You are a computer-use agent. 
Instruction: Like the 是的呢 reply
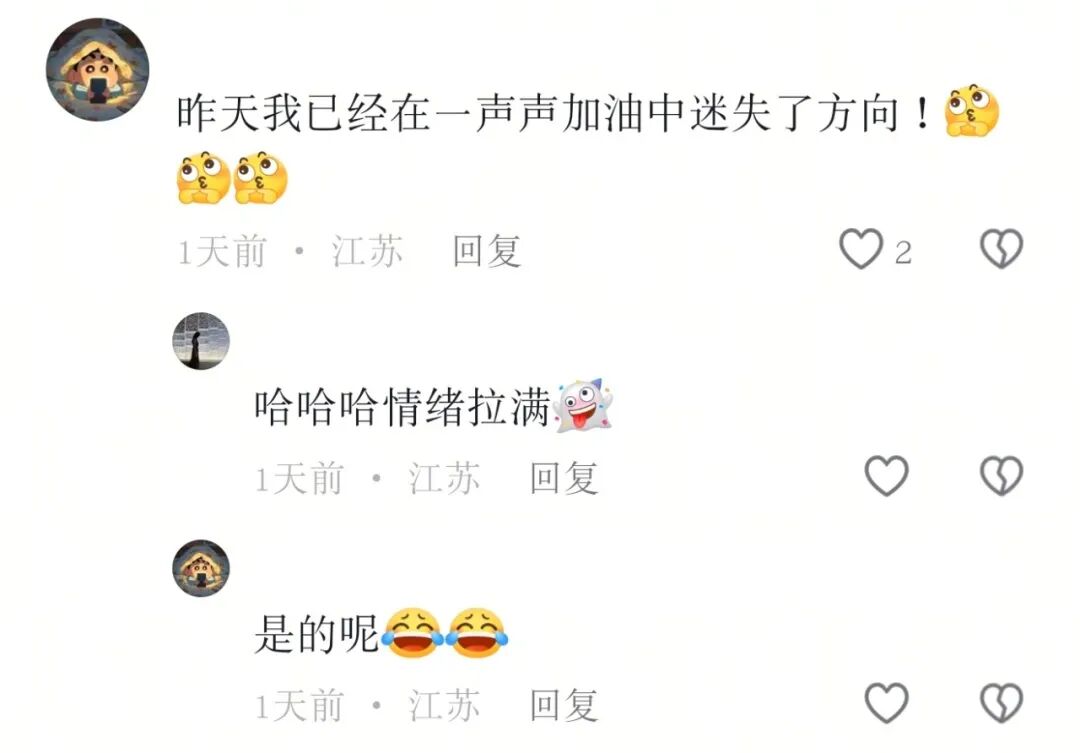[886, 703]
